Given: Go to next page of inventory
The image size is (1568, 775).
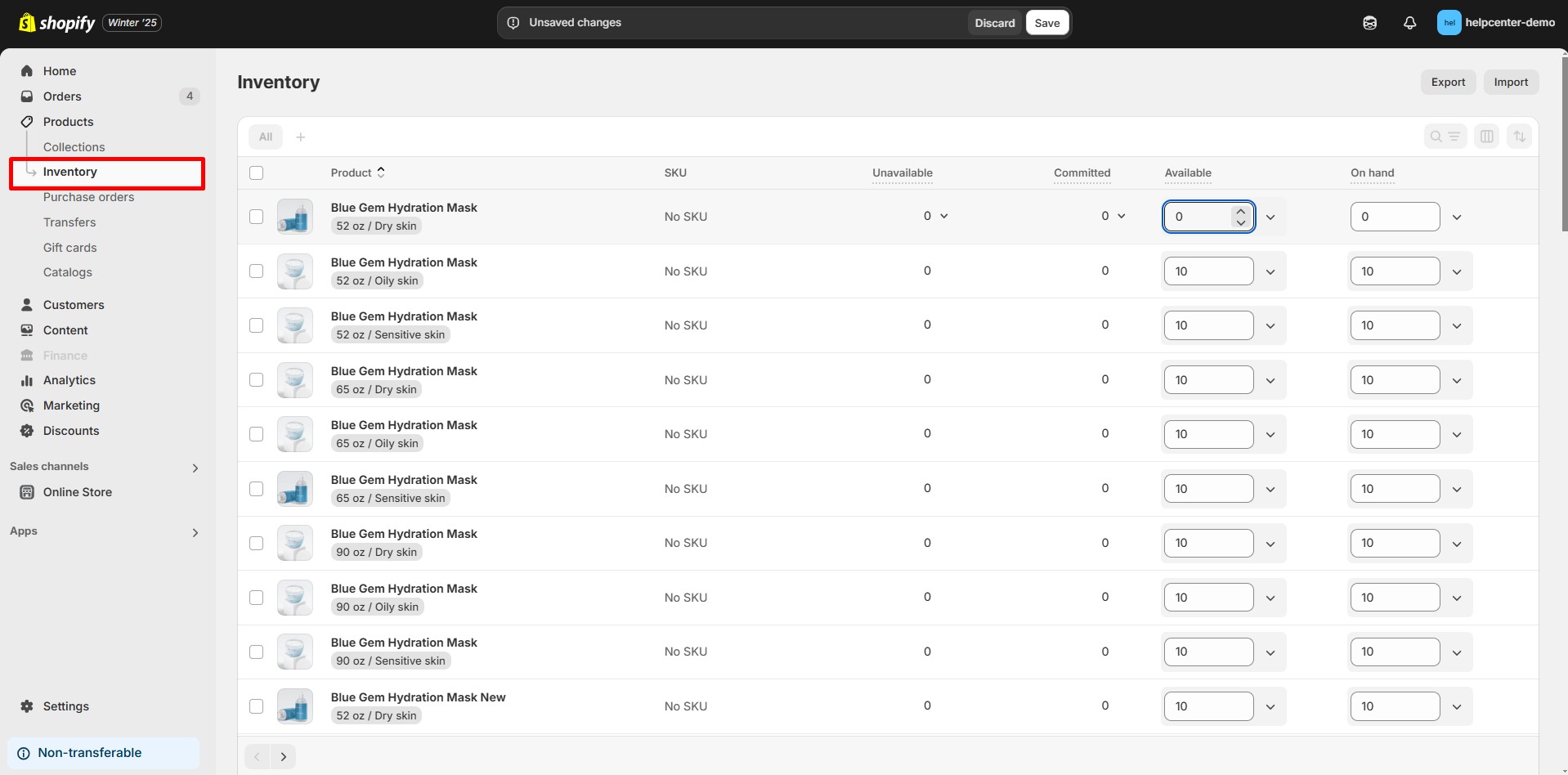Looking at the screenshot, I should [x=283, y=756].
